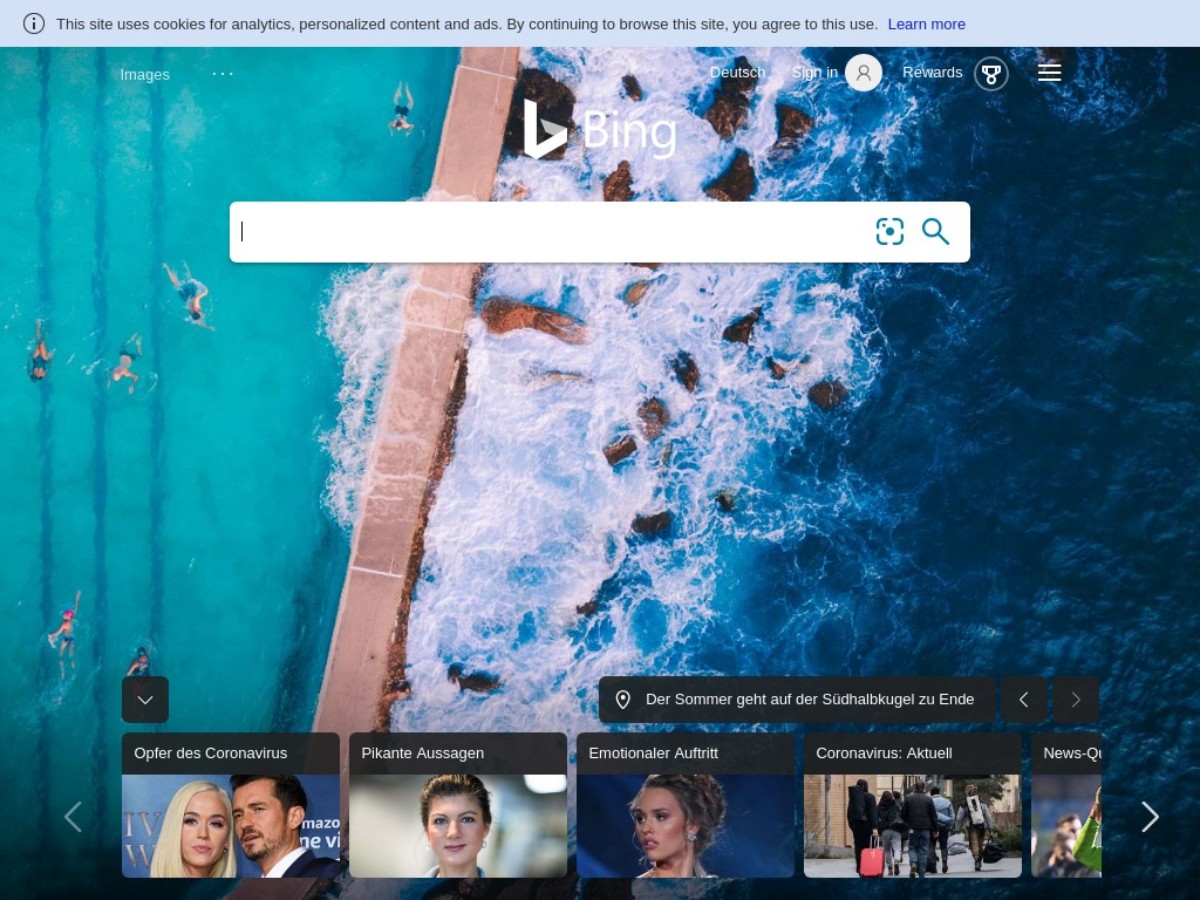Click the visual search camera icon

(x=889, y=232)
